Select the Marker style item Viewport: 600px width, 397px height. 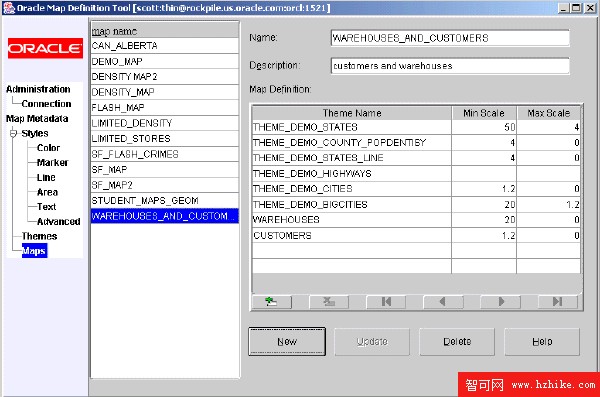point(52,163)
